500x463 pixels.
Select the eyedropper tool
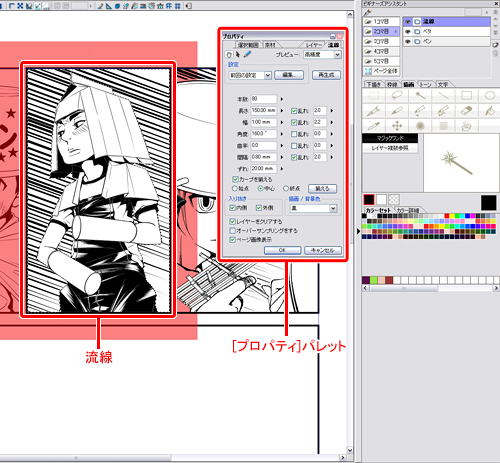tap(374, 126)
